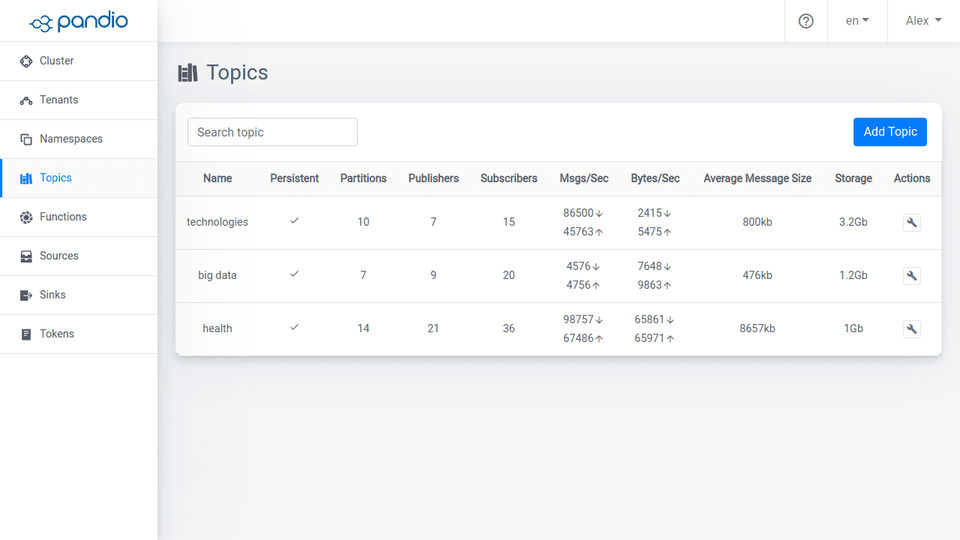
Task: Click publishers count 21 in health row
Action: coord(433,329)
